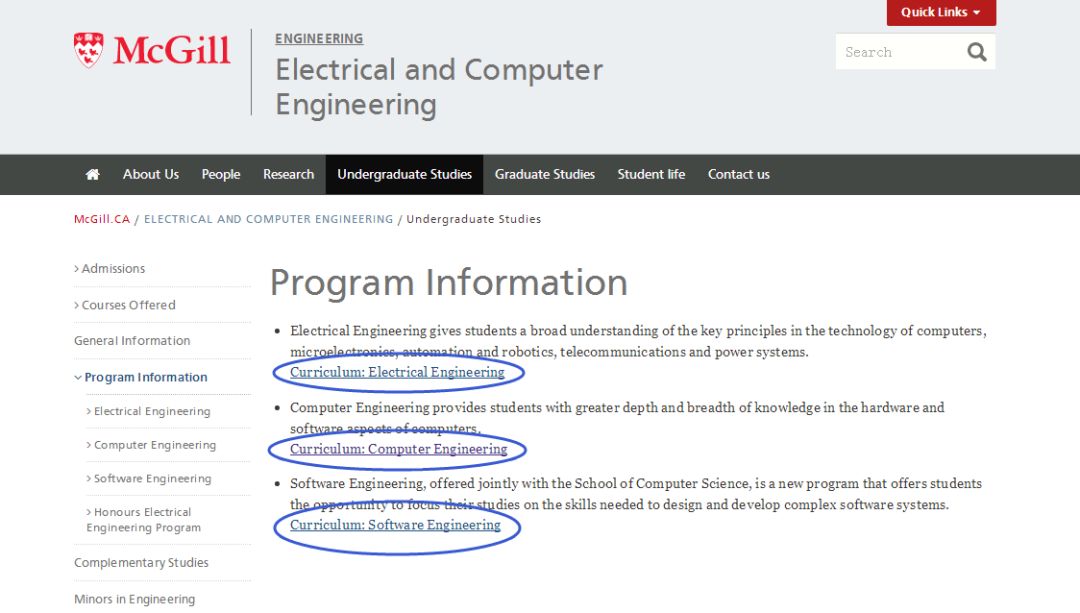Open the About Us menu item
The image size is (1080, 613).
pos(151,174)
